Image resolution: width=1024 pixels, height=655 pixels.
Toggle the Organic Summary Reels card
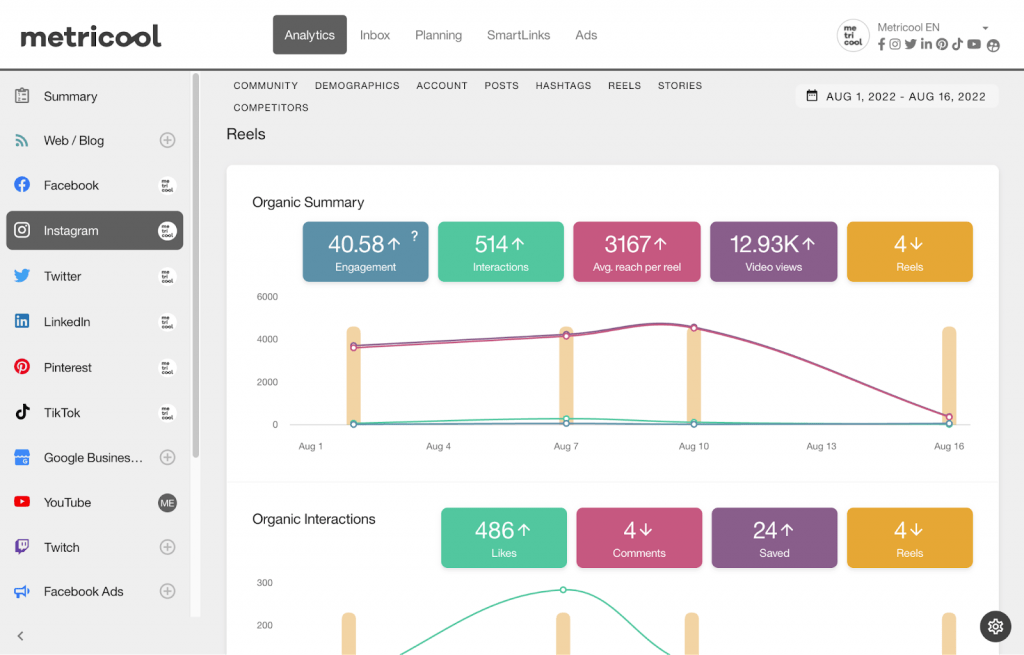click(910, 251)
